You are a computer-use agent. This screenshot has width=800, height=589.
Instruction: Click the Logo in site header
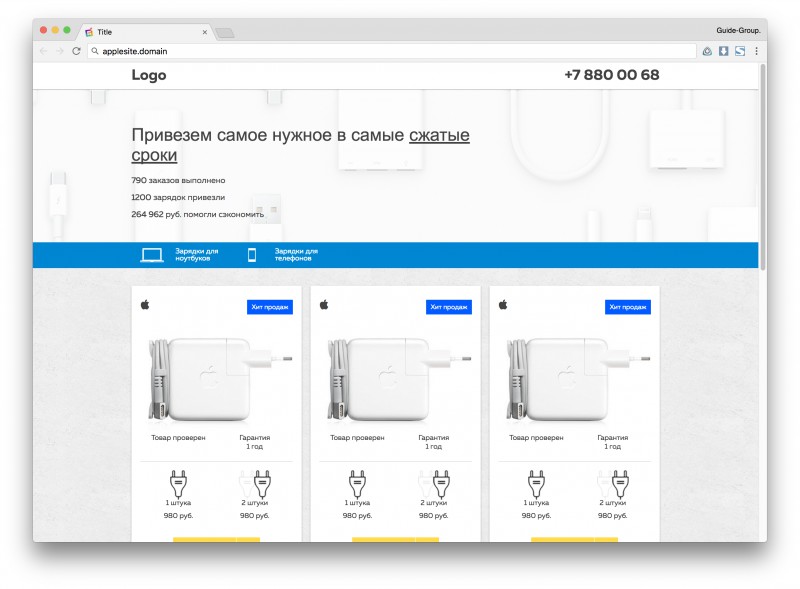149,75
